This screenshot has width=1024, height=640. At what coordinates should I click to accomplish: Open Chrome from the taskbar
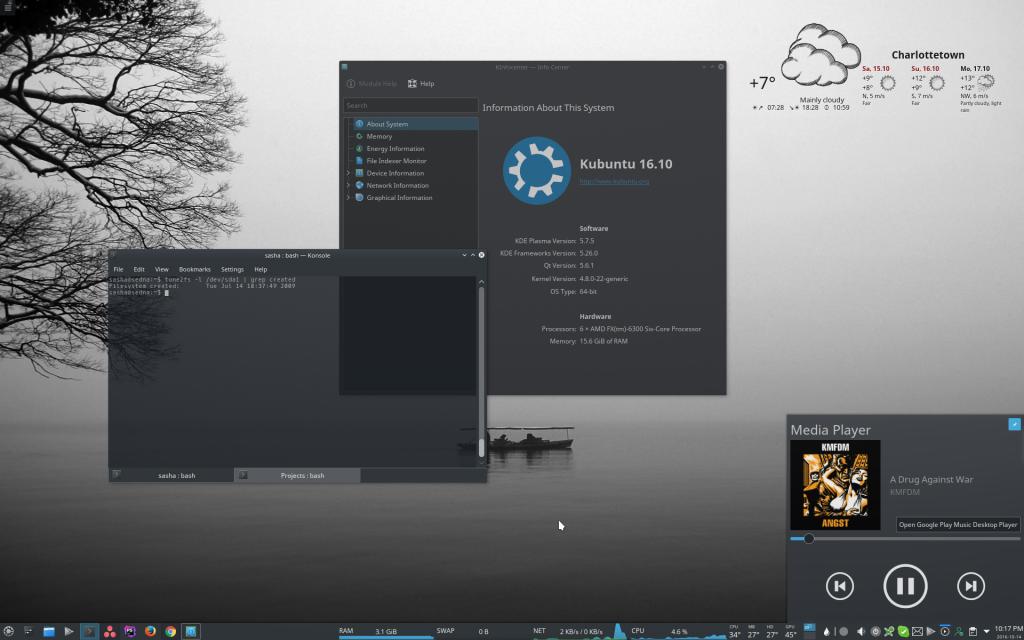[171, 631]
